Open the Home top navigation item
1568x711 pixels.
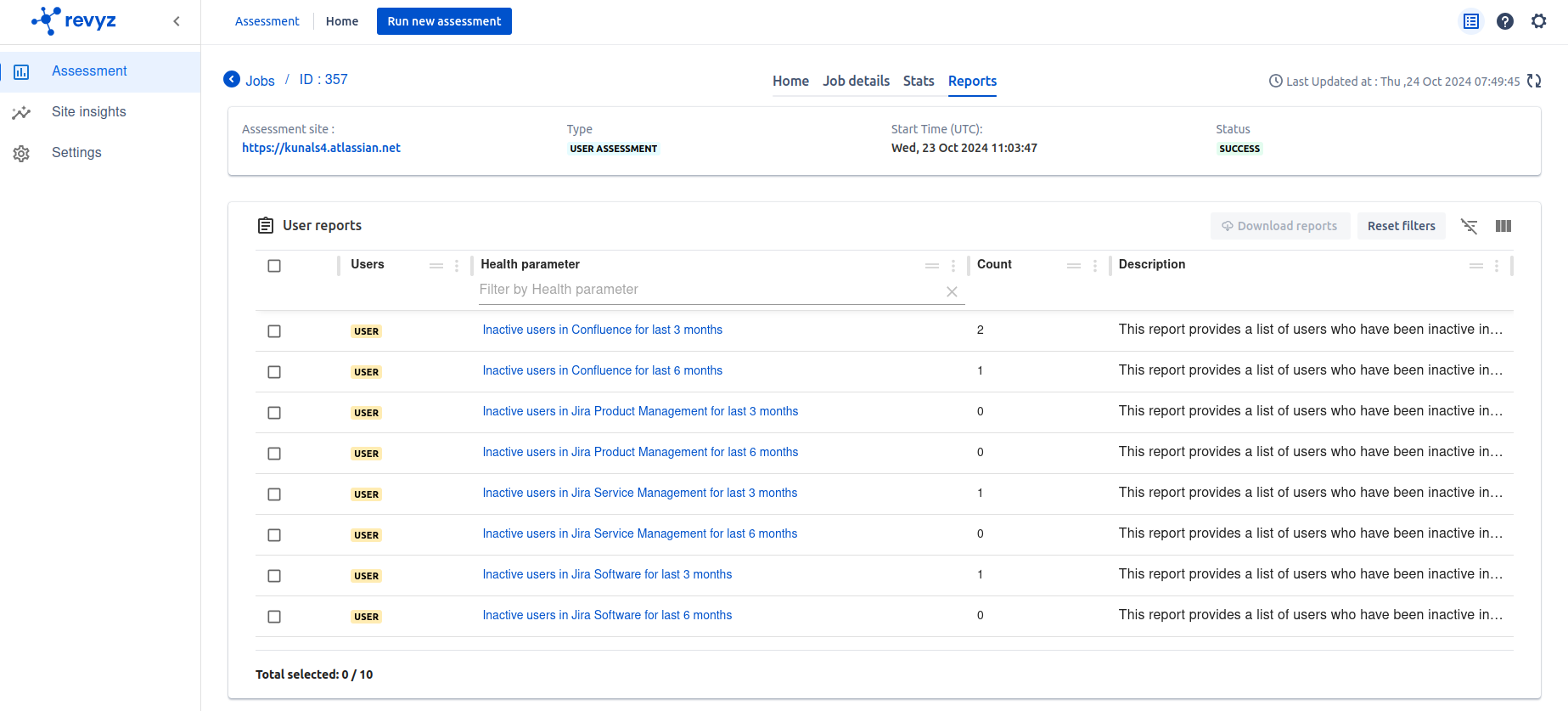point(342,21)
